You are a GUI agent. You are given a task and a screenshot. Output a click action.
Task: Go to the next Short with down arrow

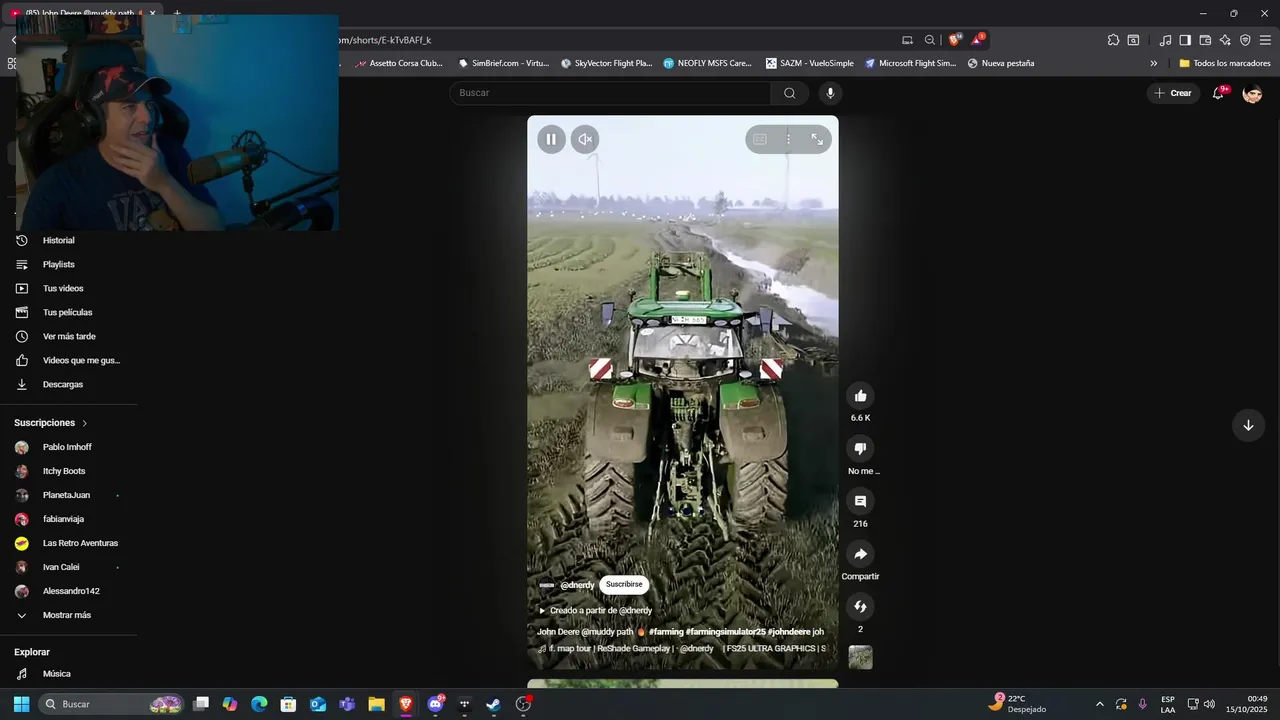[1248, 425]
